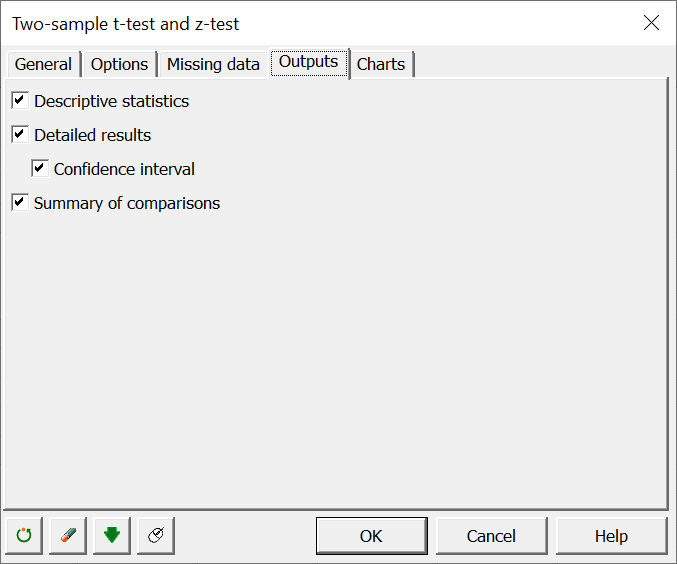
Task: Toggle the Summary of comparisons checkbox
Action: 20,203
